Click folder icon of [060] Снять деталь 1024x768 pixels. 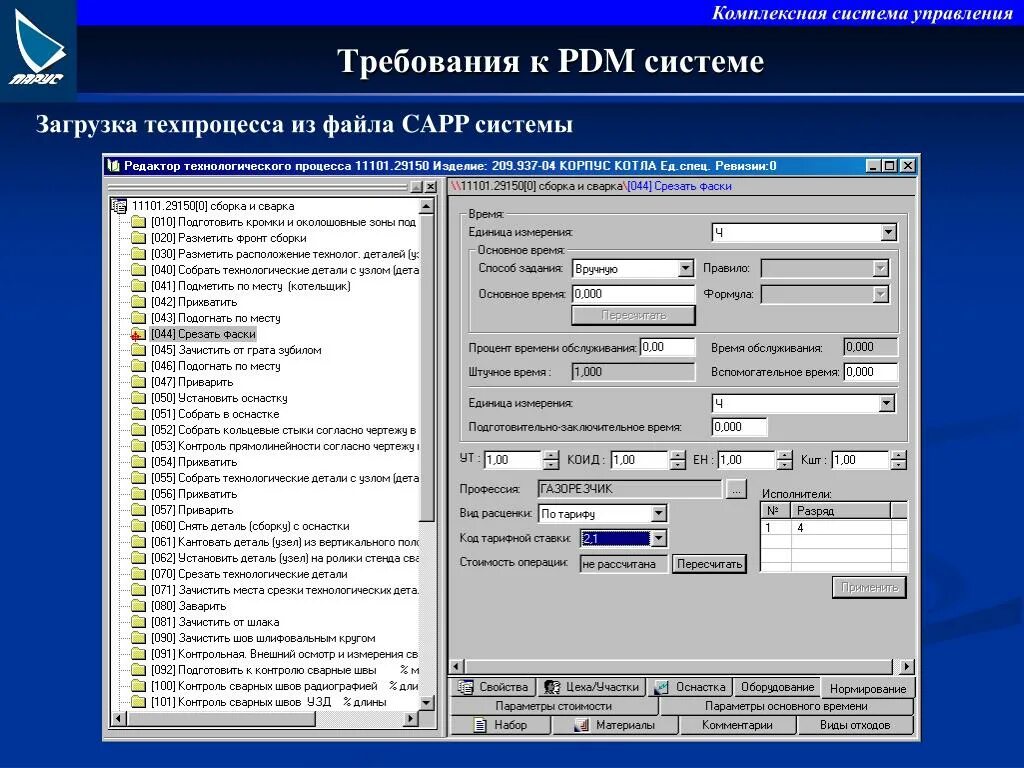click(x=138, y=526)
